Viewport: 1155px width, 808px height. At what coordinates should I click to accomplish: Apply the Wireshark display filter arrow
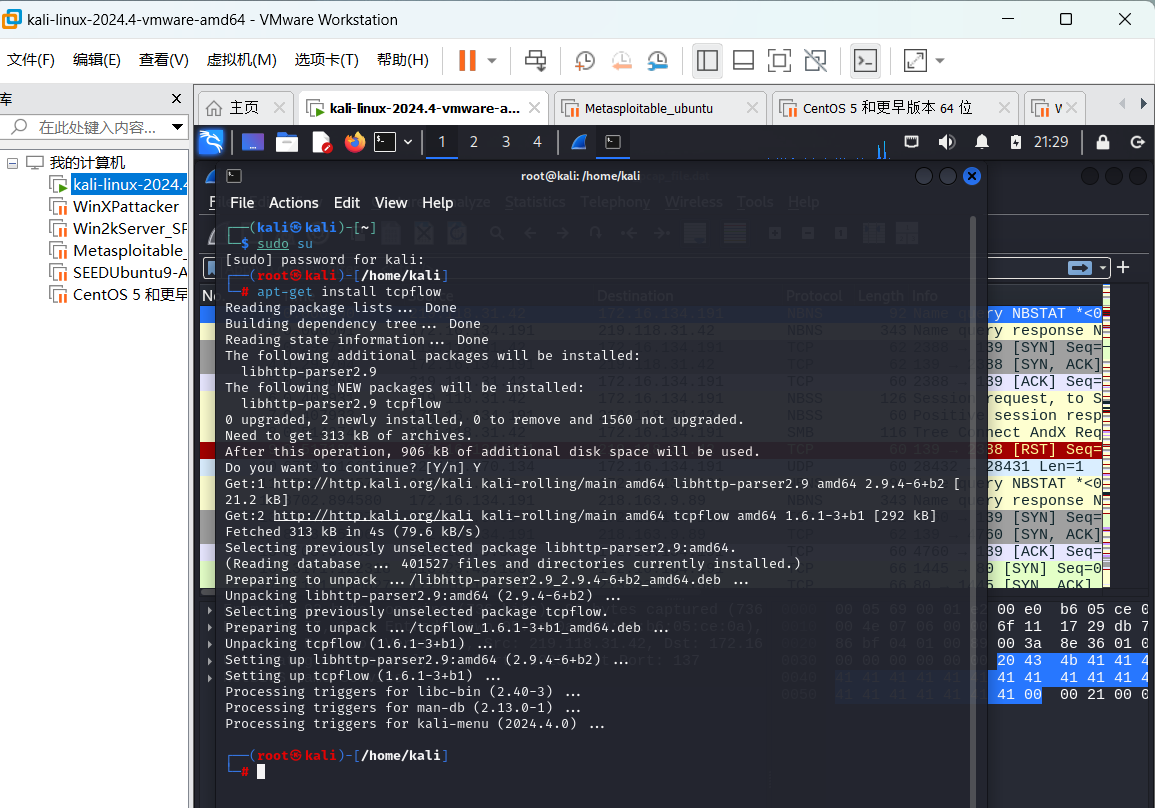point(1080,268)
